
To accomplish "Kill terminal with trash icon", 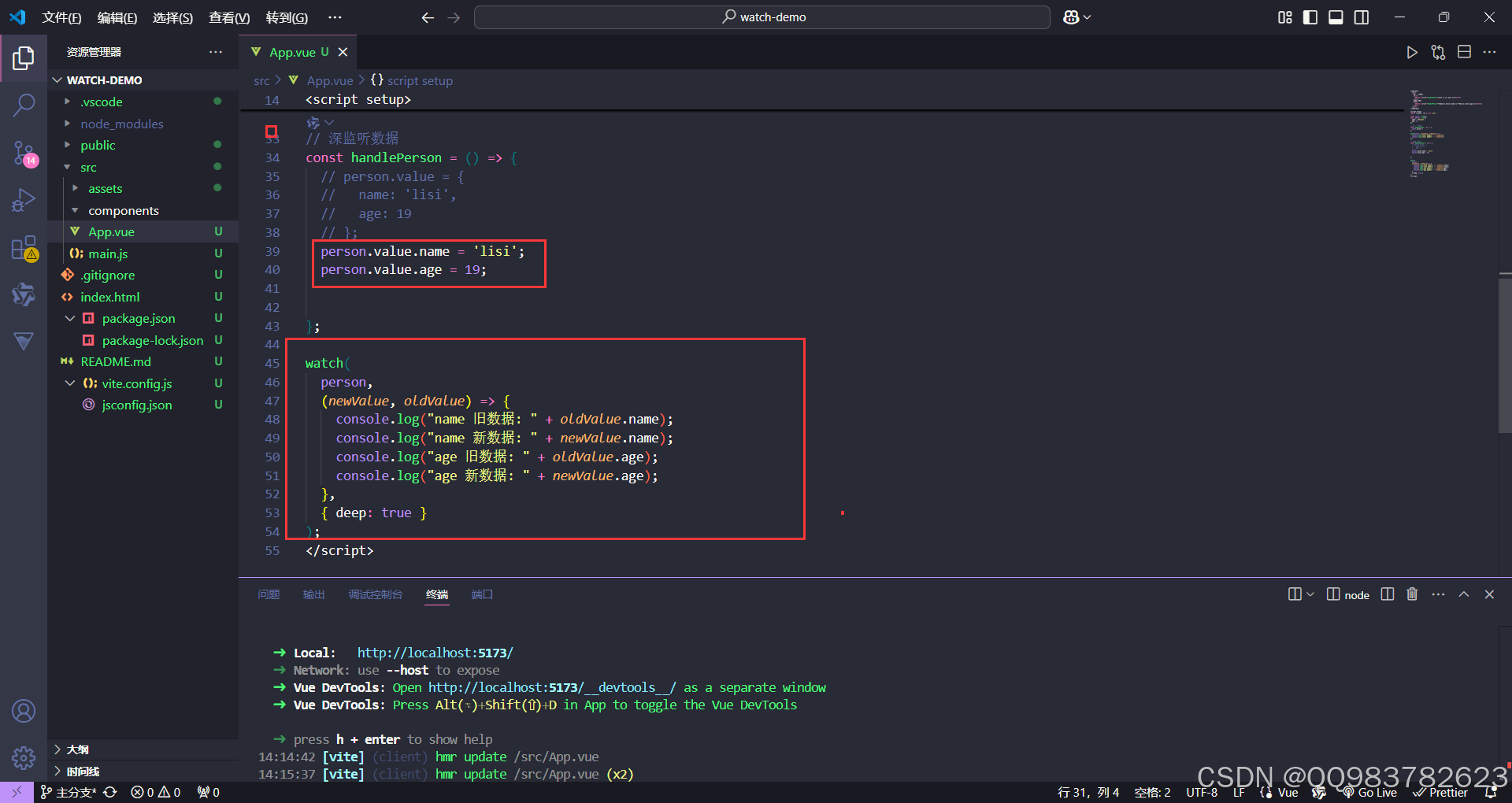I will 1412,594.
